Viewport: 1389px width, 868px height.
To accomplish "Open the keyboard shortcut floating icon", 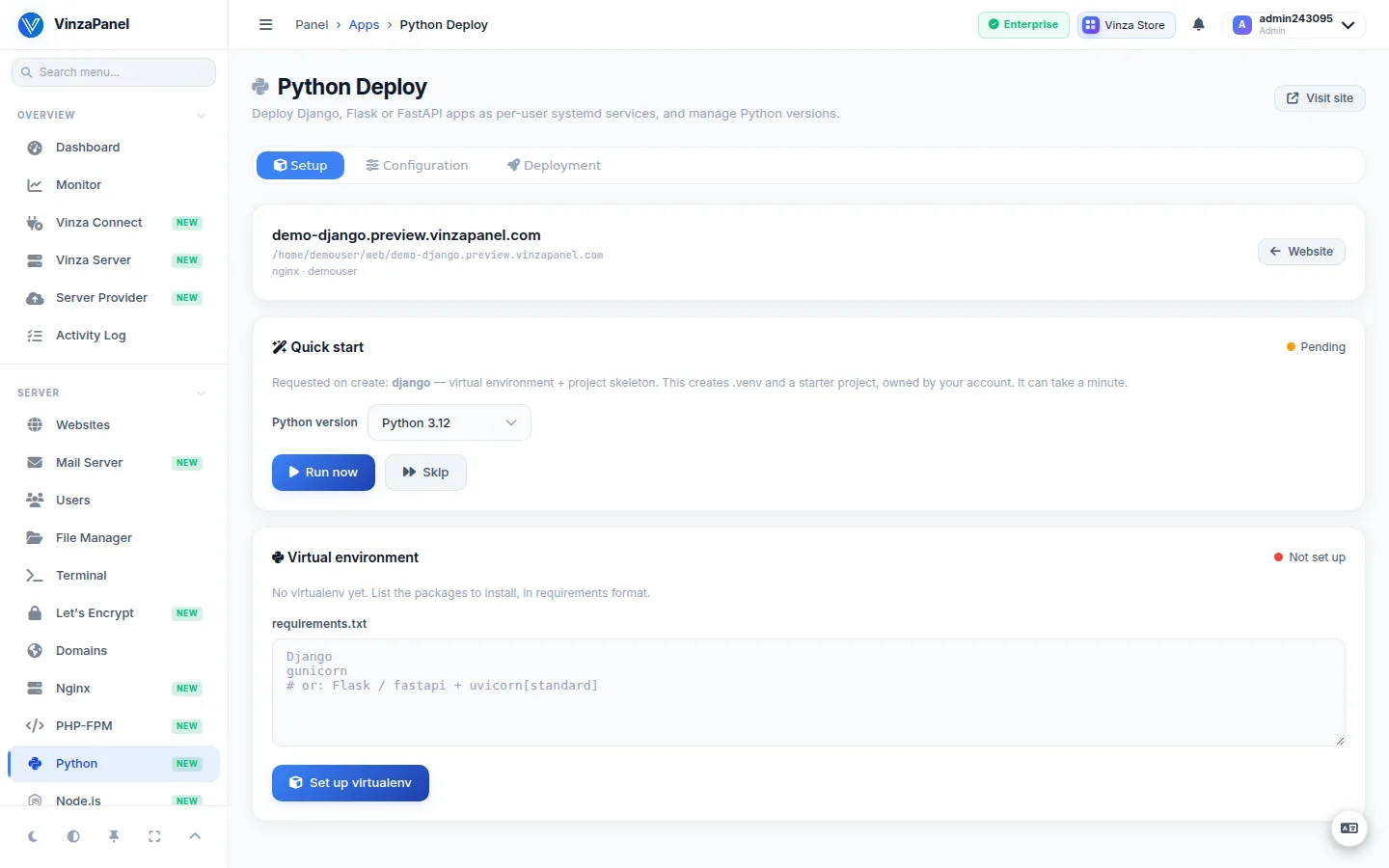I will coord(1349,828).
